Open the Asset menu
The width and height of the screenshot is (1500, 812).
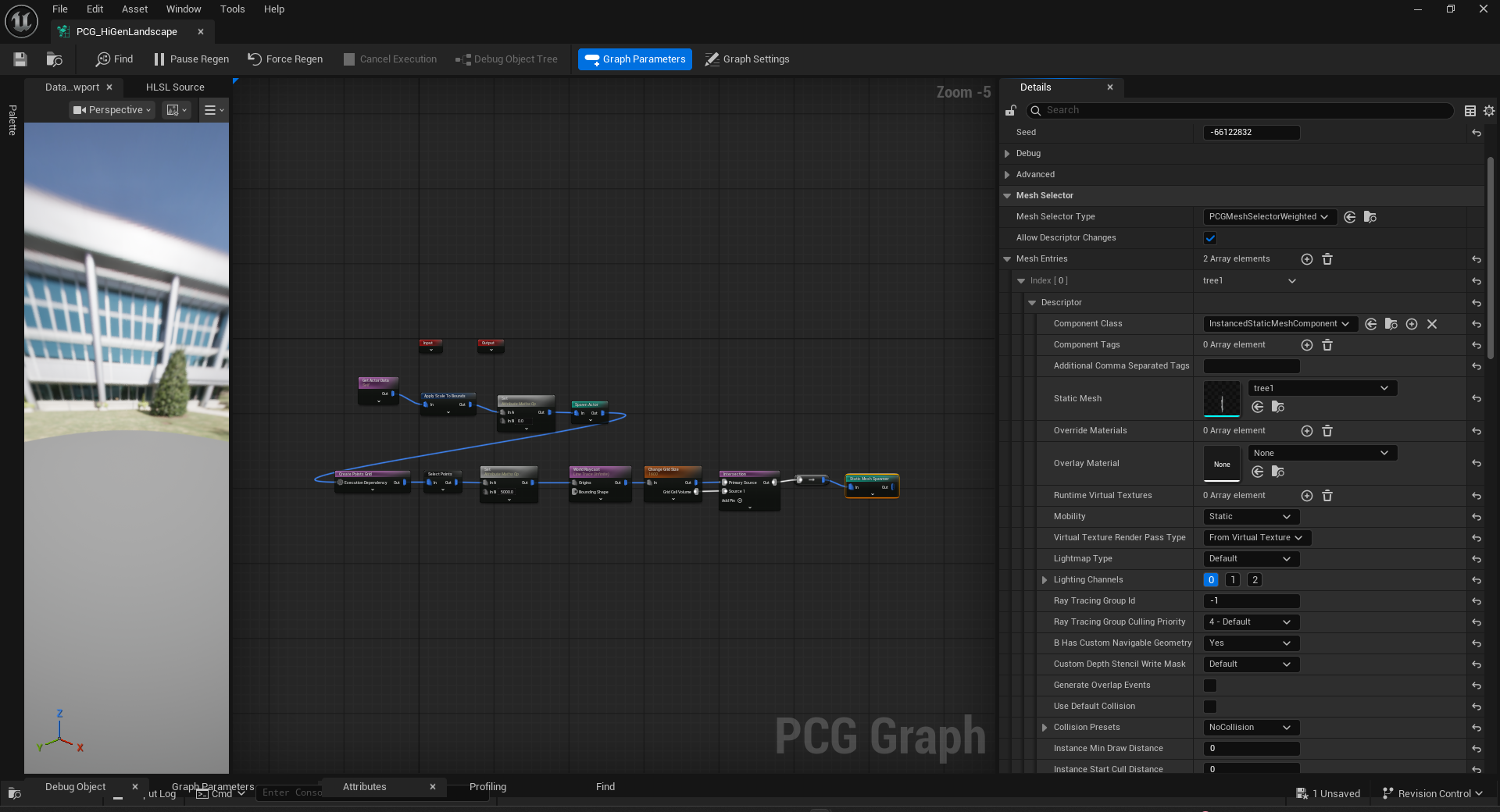(134, 9)
